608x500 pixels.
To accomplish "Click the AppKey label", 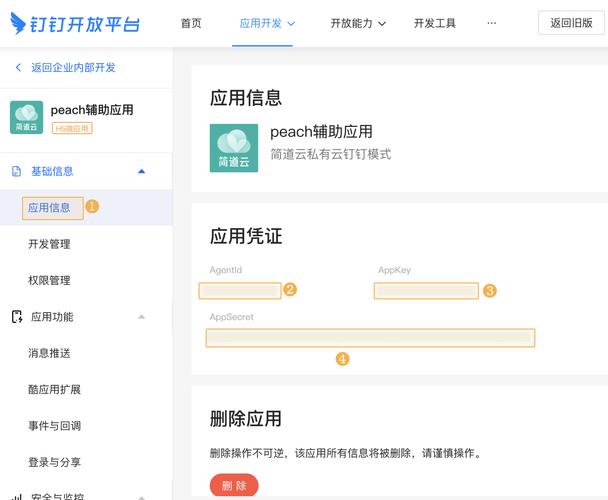I will tap(394, 270).
